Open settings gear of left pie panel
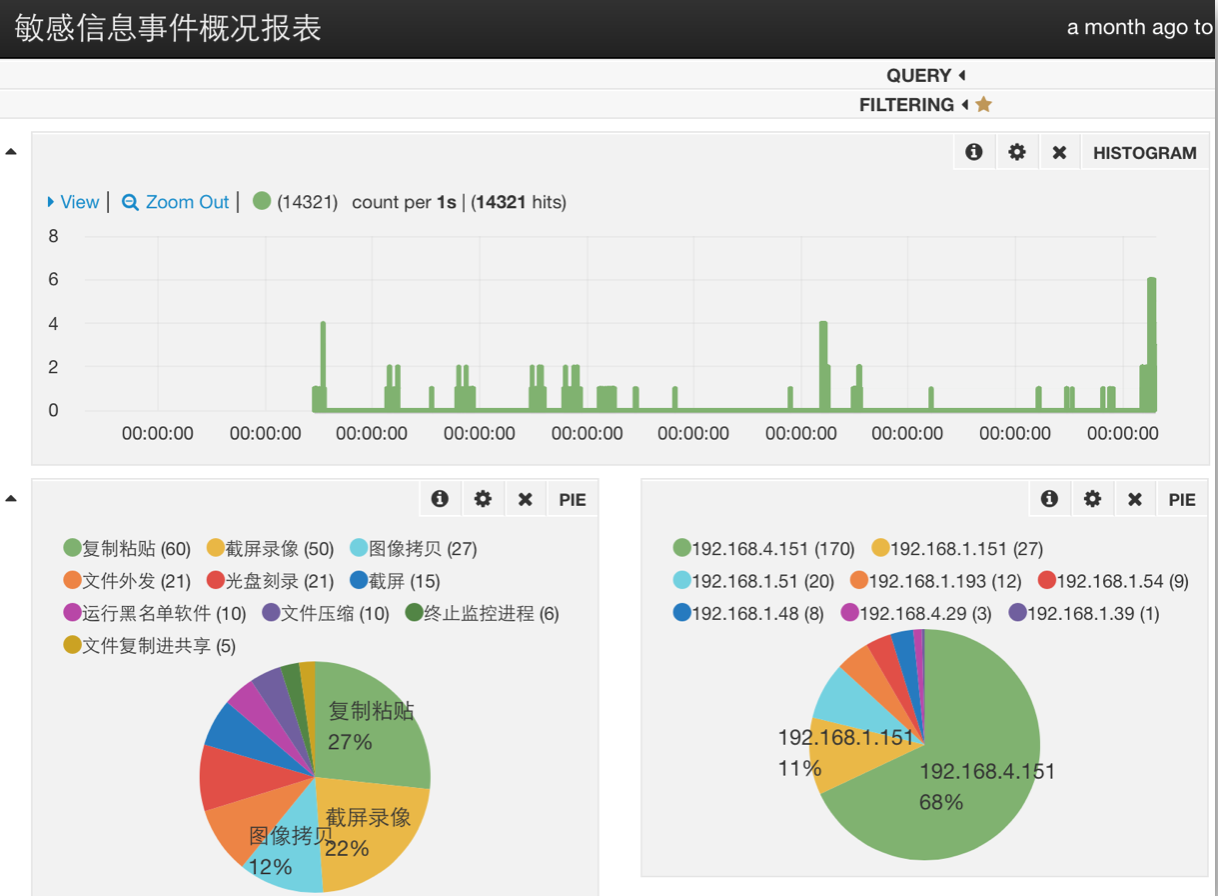Viewport: 1218px width, 896px height. click(483, 498)
